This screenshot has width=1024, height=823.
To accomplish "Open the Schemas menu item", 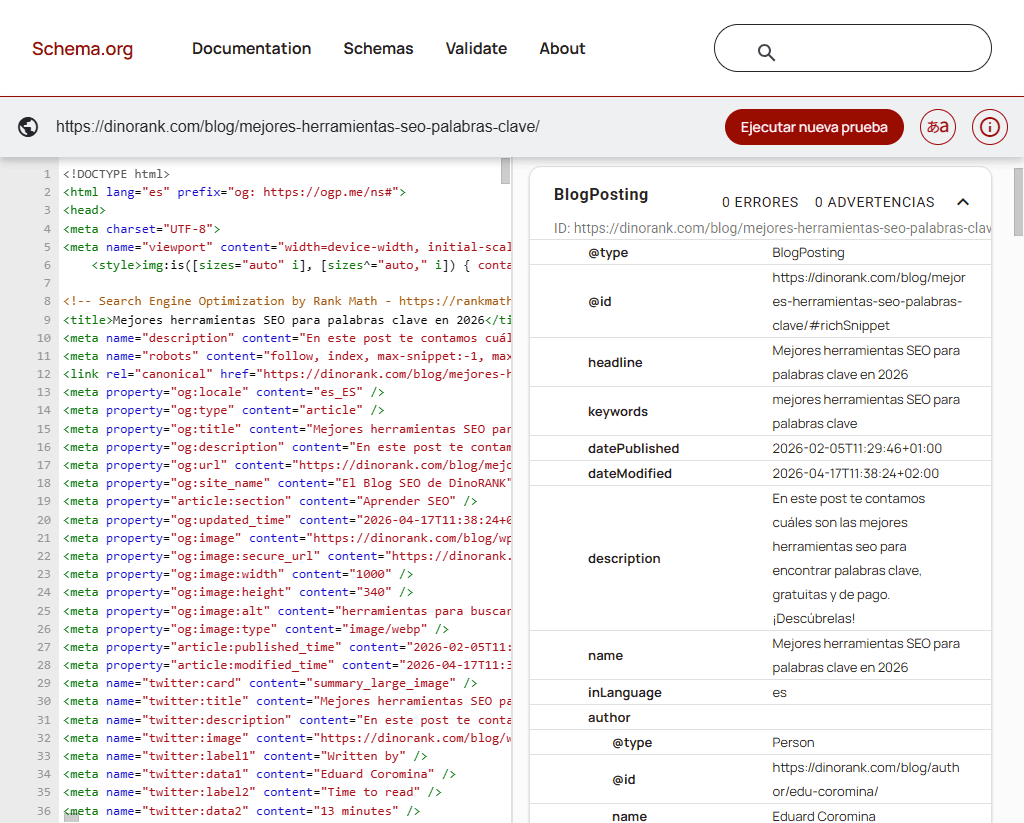I will coord(378,49).
